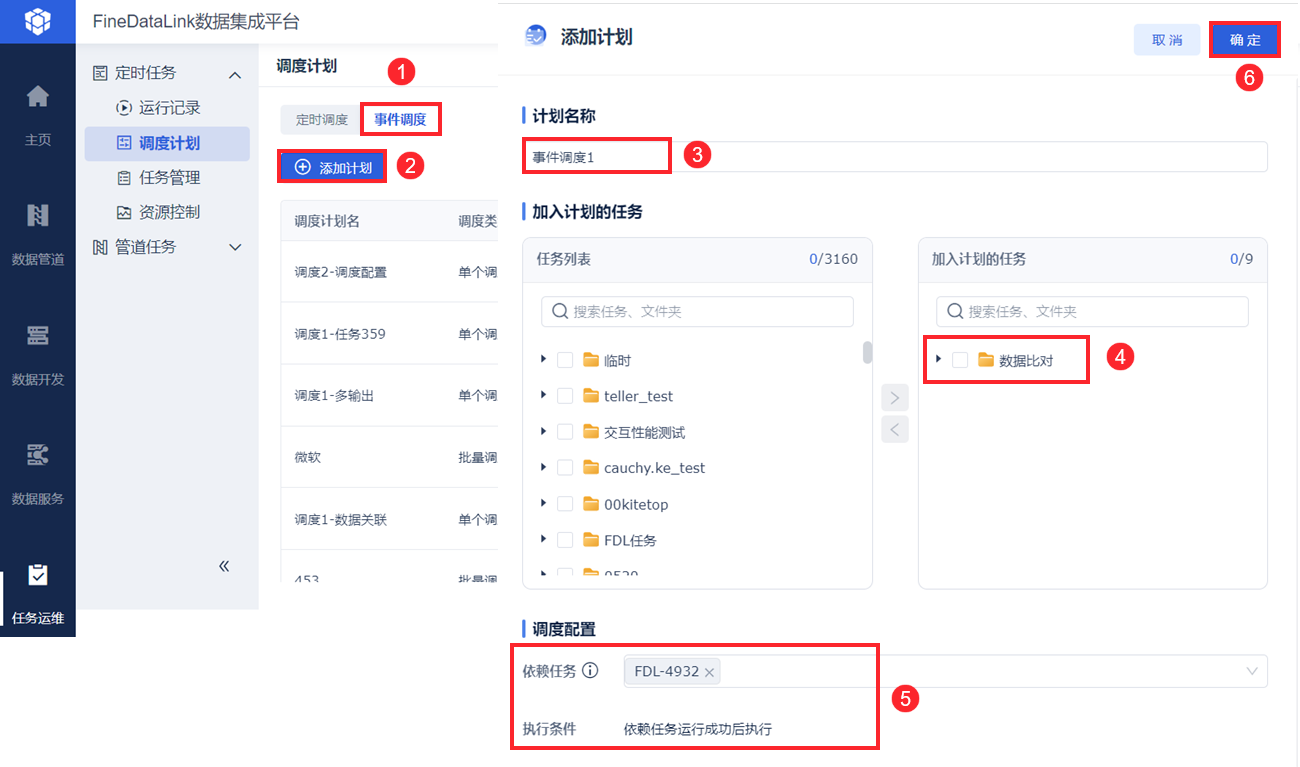Check the 00kitetop folder checkbox

pyautogui.click(x=565, y=504)
